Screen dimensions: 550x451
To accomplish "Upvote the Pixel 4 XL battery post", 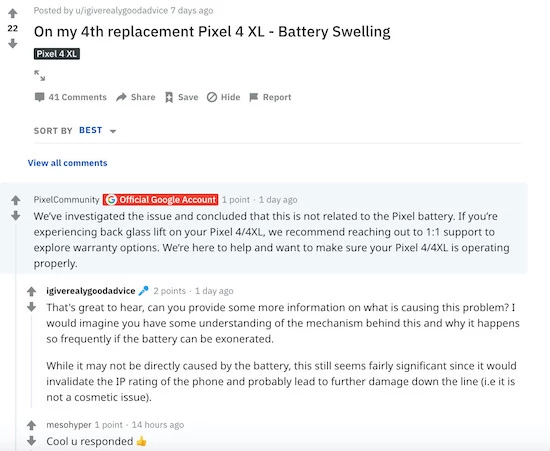I will 13,14.
